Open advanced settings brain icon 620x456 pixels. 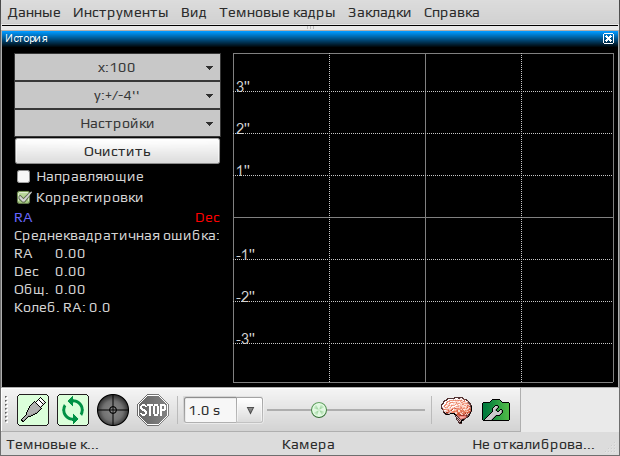456,411
